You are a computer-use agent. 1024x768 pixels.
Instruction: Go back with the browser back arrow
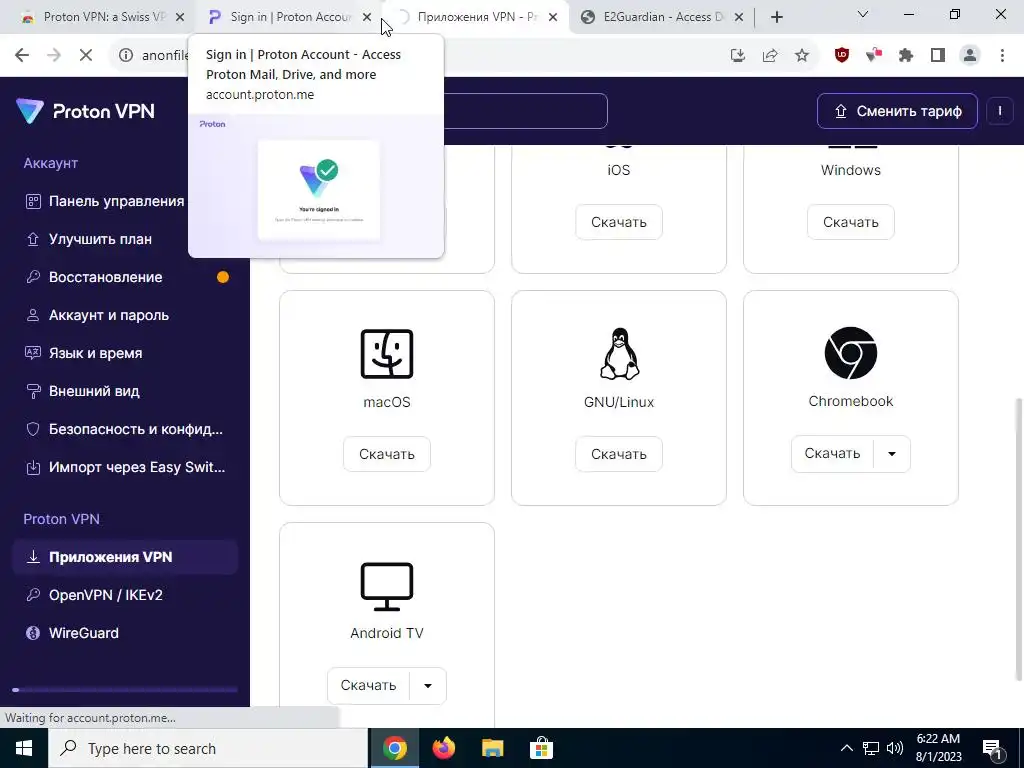(22, 56)
